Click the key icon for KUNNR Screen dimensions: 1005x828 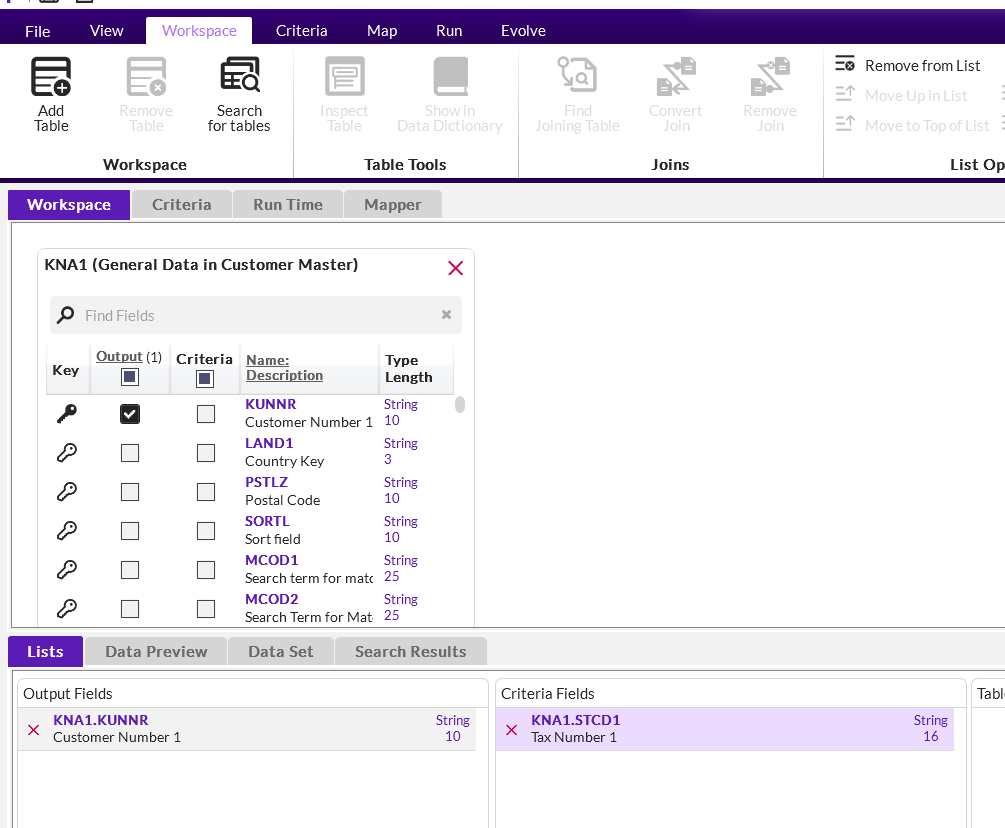click(x=66, y=414)
